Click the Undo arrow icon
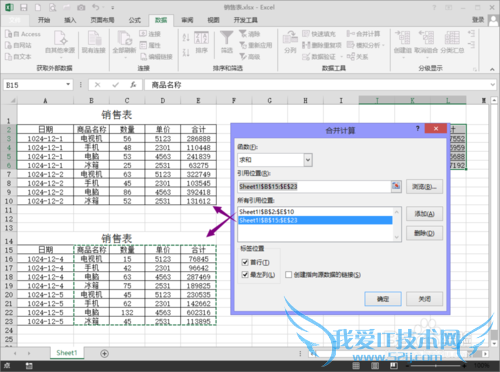 96,7
